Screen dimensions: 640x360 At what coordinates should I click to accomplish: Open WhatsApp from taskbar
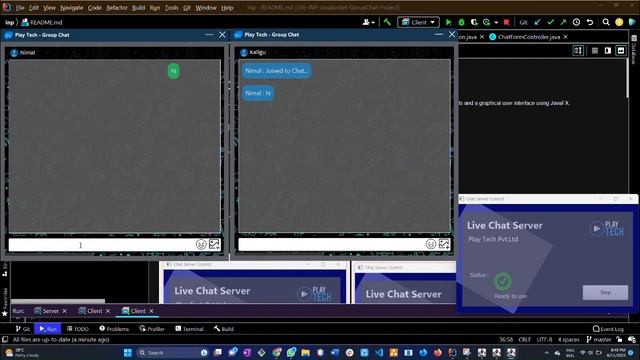(291, 353)
